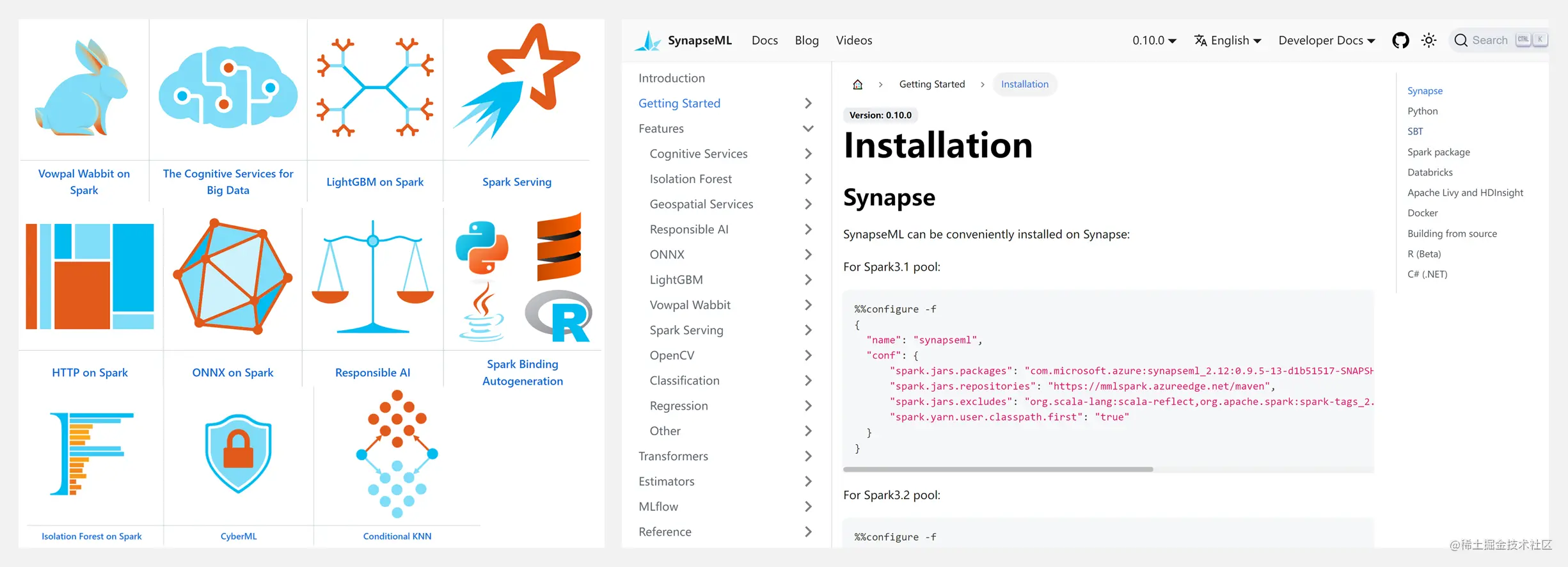Click the Conditional KNN dots icon

[x=397, y=454]
